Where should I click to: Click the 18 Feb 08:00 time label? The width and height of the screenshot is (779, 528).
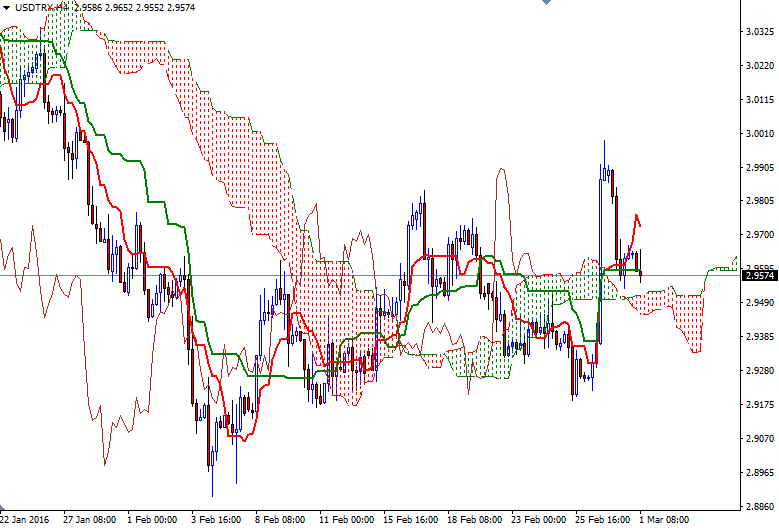pos(474,520)
